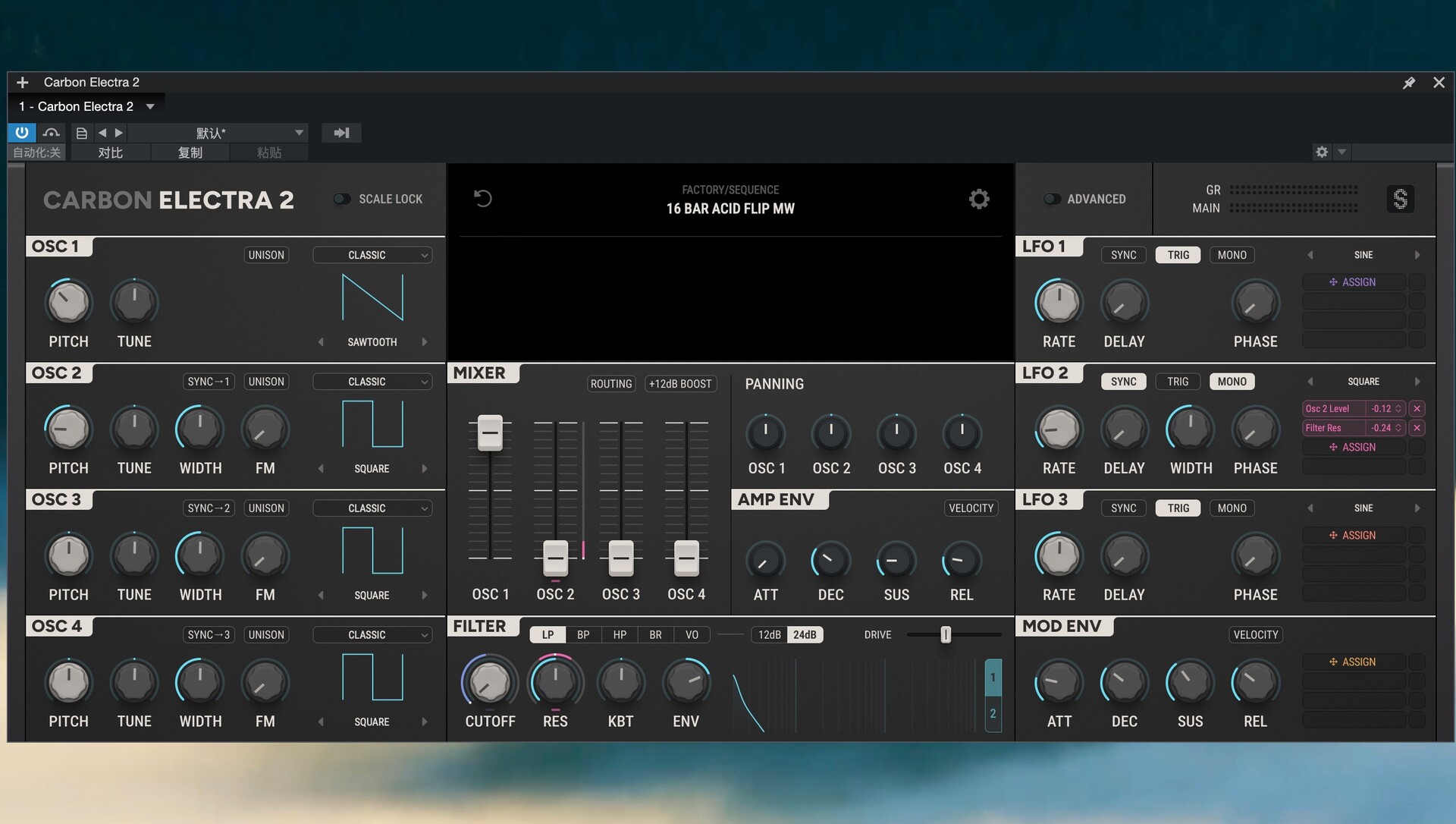Open plugin window gear settings in host bar
1456x824 pixels.
pos(1322,152)
